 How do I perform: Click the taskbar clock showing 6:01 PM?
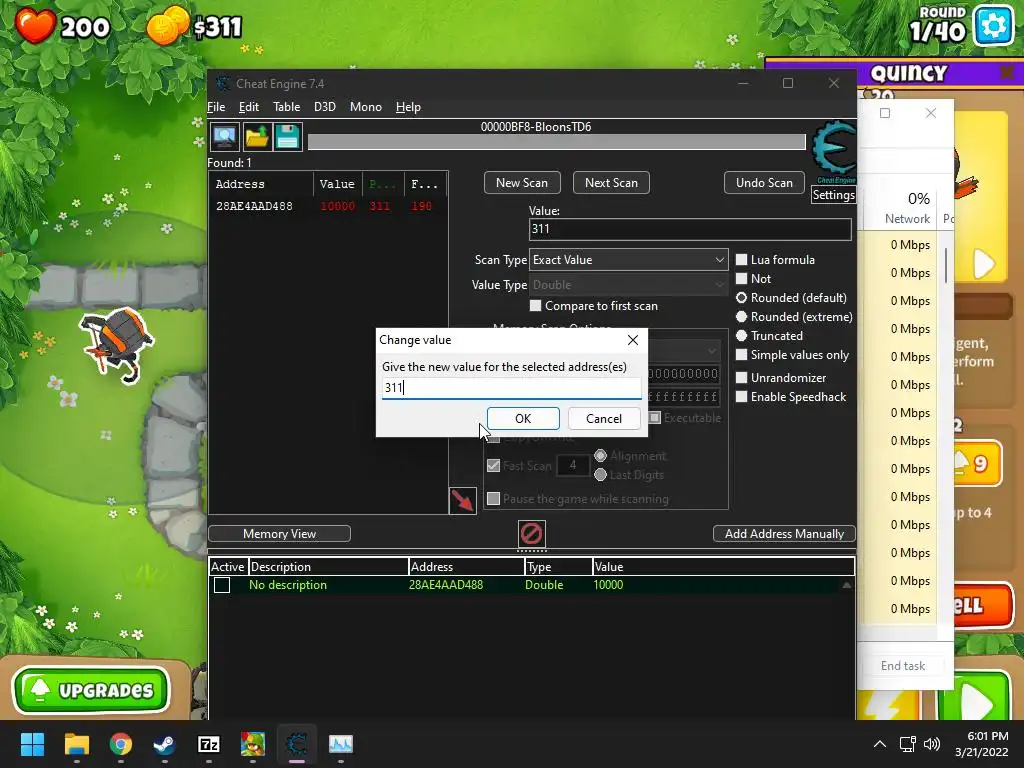point(982,744)
